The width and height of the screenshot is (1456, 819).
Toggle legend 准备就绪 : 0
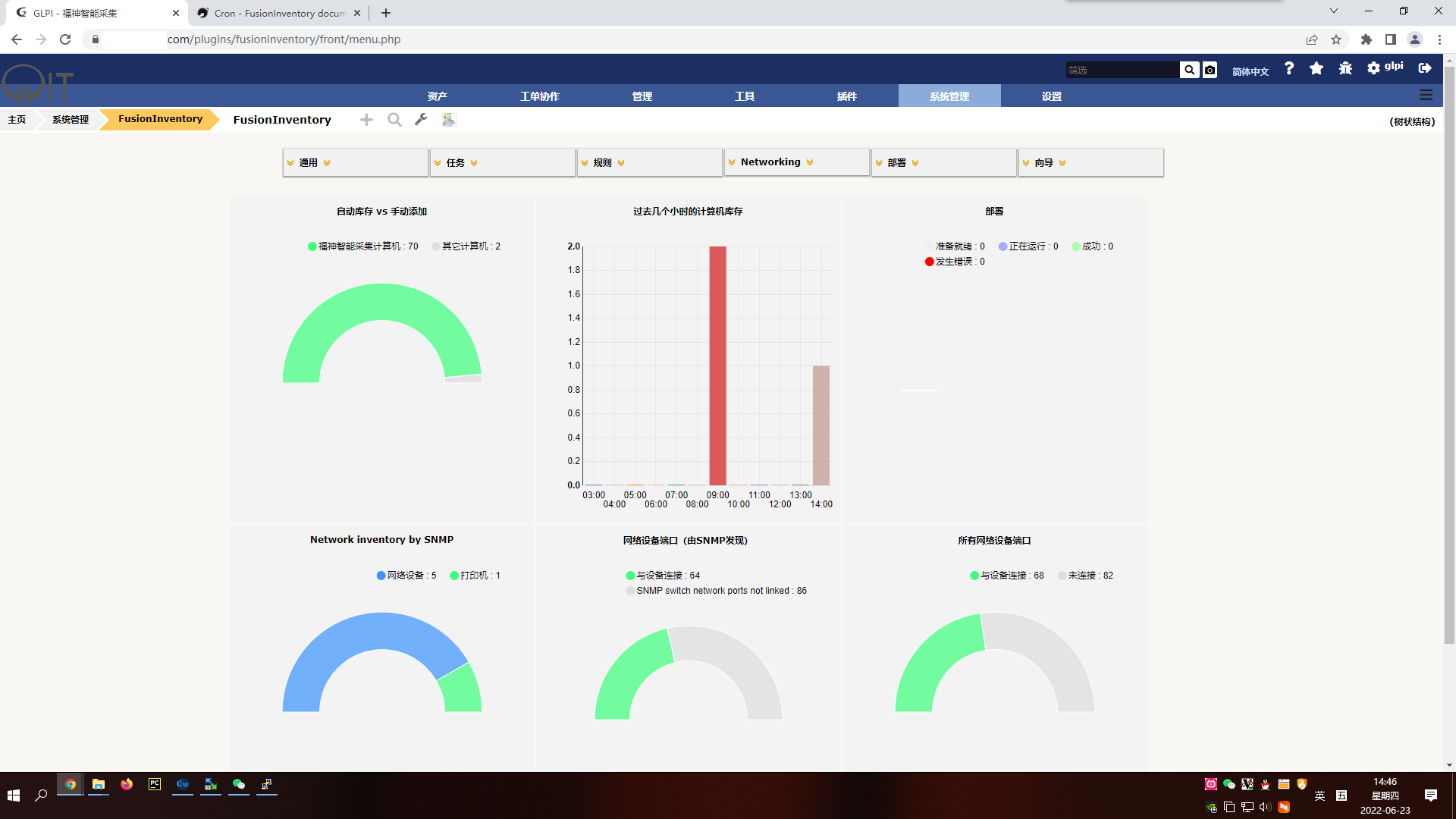pyautogui.click(x=955, y=246)
